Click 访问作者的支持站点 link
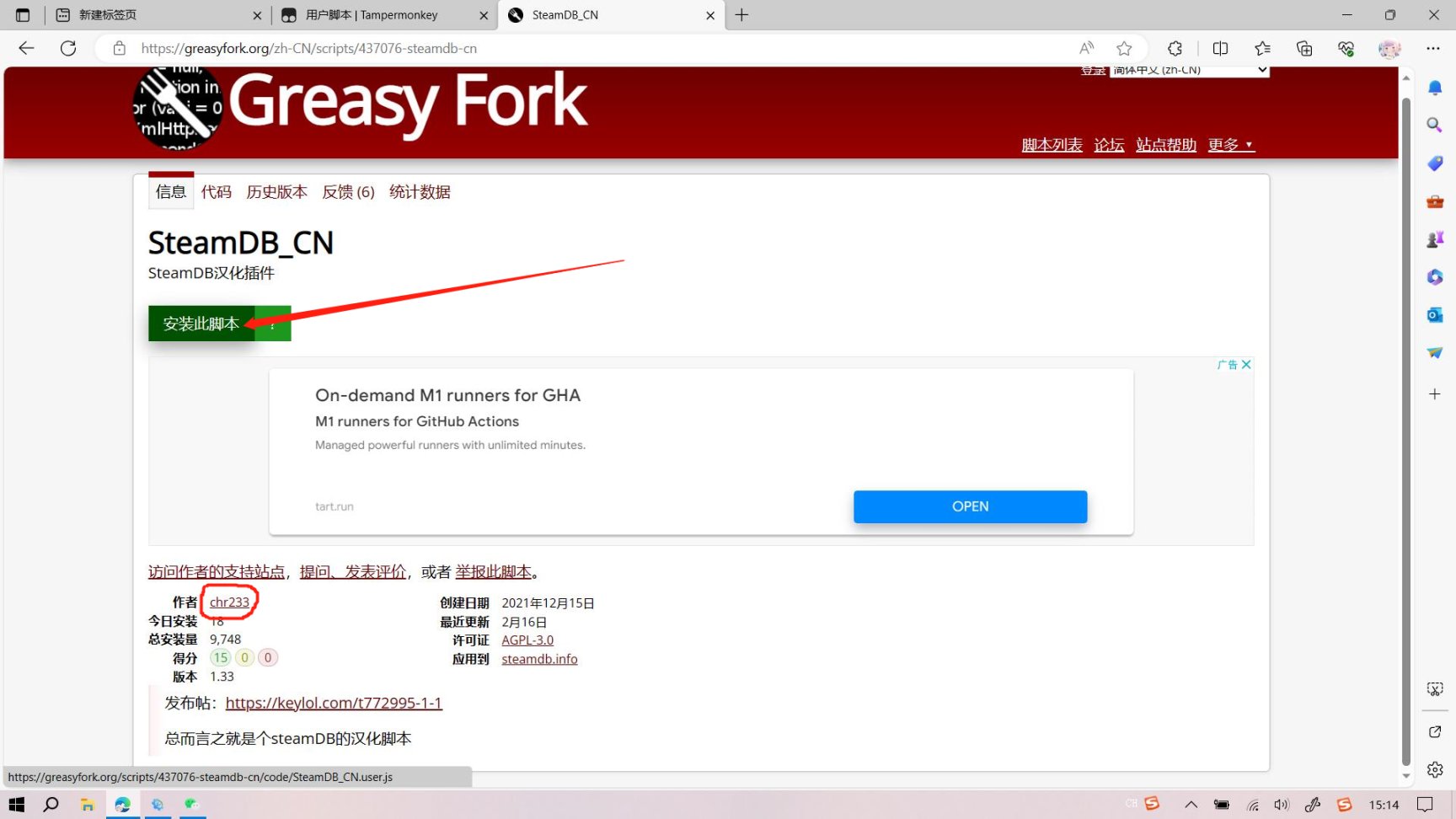Image resolution: width=1456 pixels, height=819 pixels. click(217, 572)
